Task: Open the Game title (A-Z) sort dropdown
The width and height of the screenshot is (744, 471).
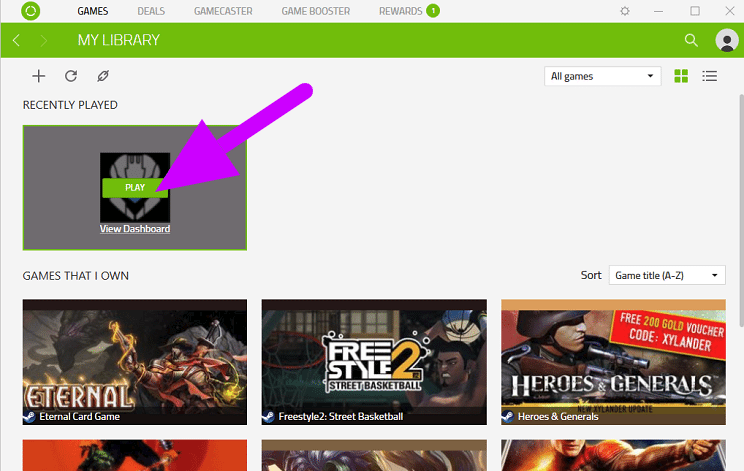Action: pos(667,276)
